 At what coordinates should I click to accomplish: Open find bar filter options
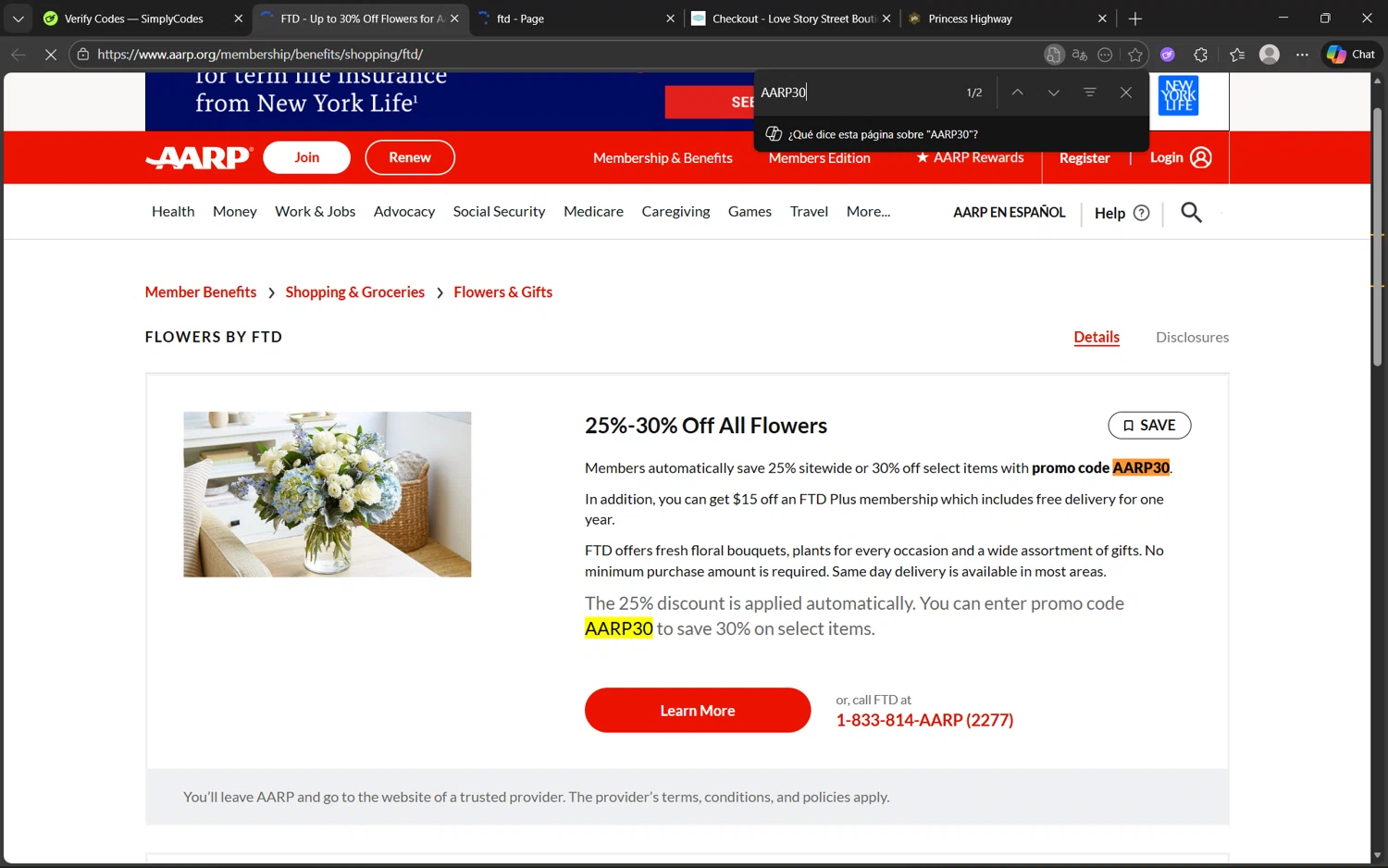click(1089, 93)
